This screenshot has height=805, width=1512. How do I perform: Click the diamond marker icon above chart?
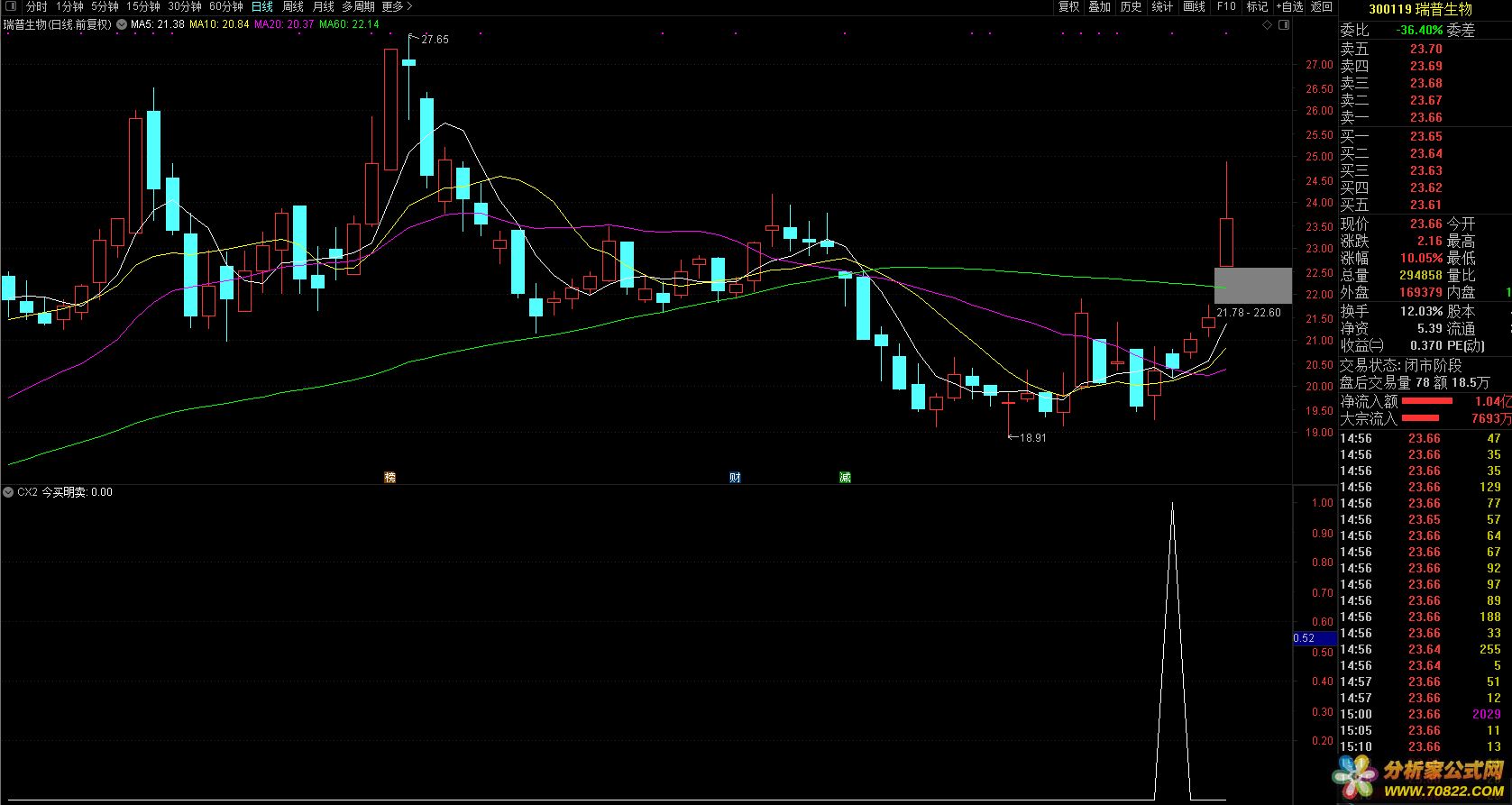click(x=1268, y=25)
